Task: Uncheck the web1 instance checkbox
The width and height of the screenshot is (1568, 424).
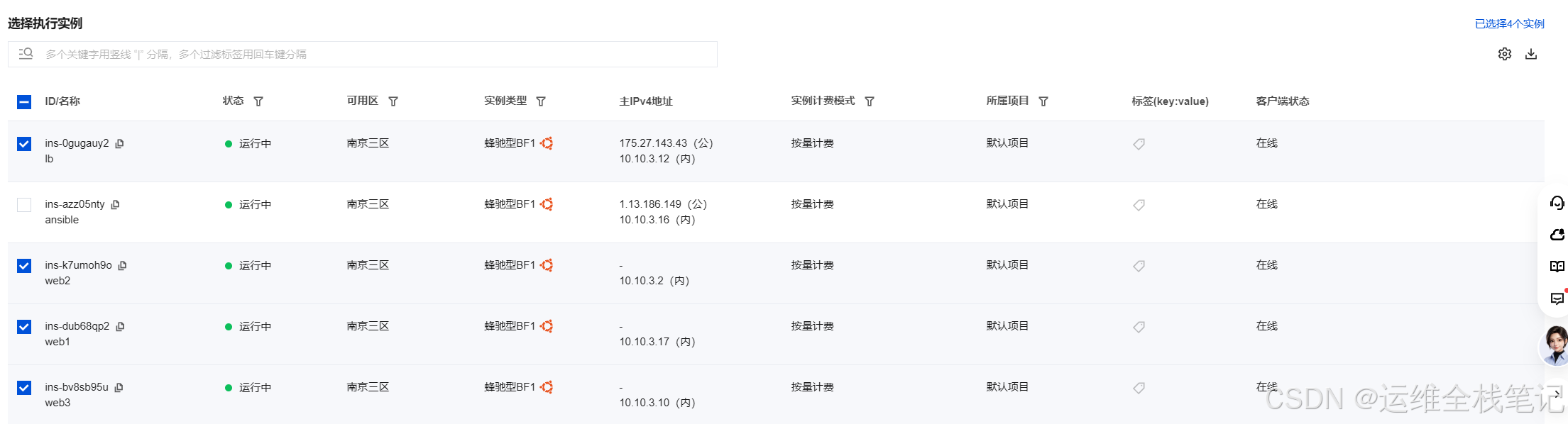Action: 24,327
